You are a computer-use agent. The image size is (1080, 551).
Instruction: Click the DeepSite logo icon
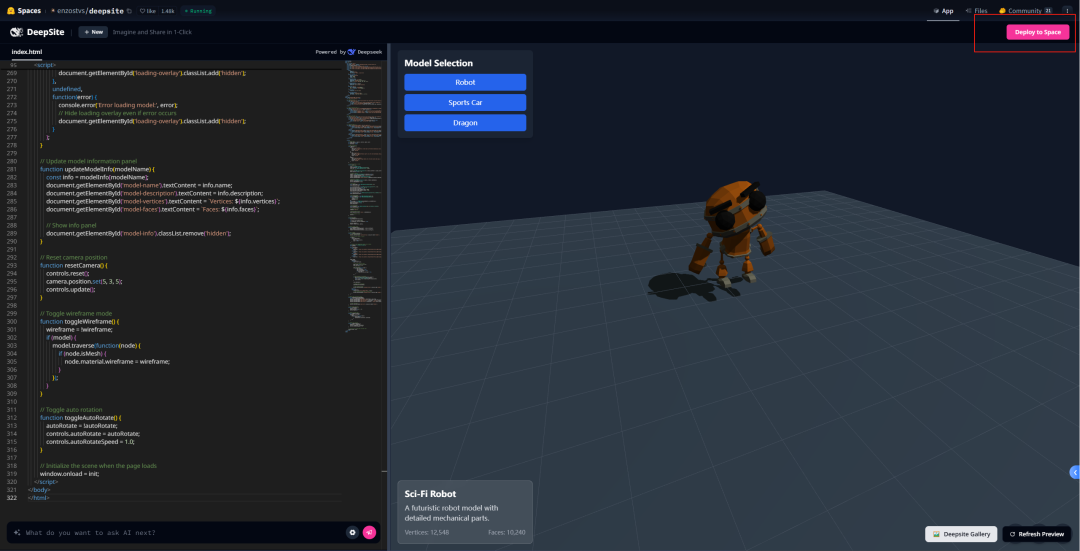point(17,32)
